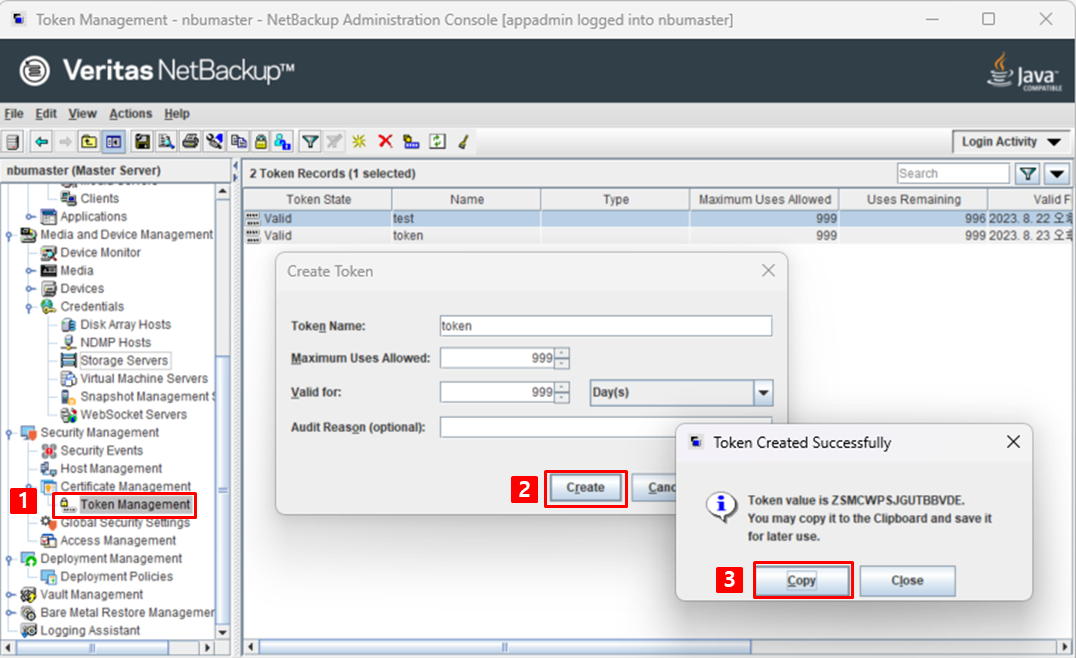Screen dimensions: 1076x658
Task: Collapse the Credentials tree node
Action: click(x=29, y=307)
